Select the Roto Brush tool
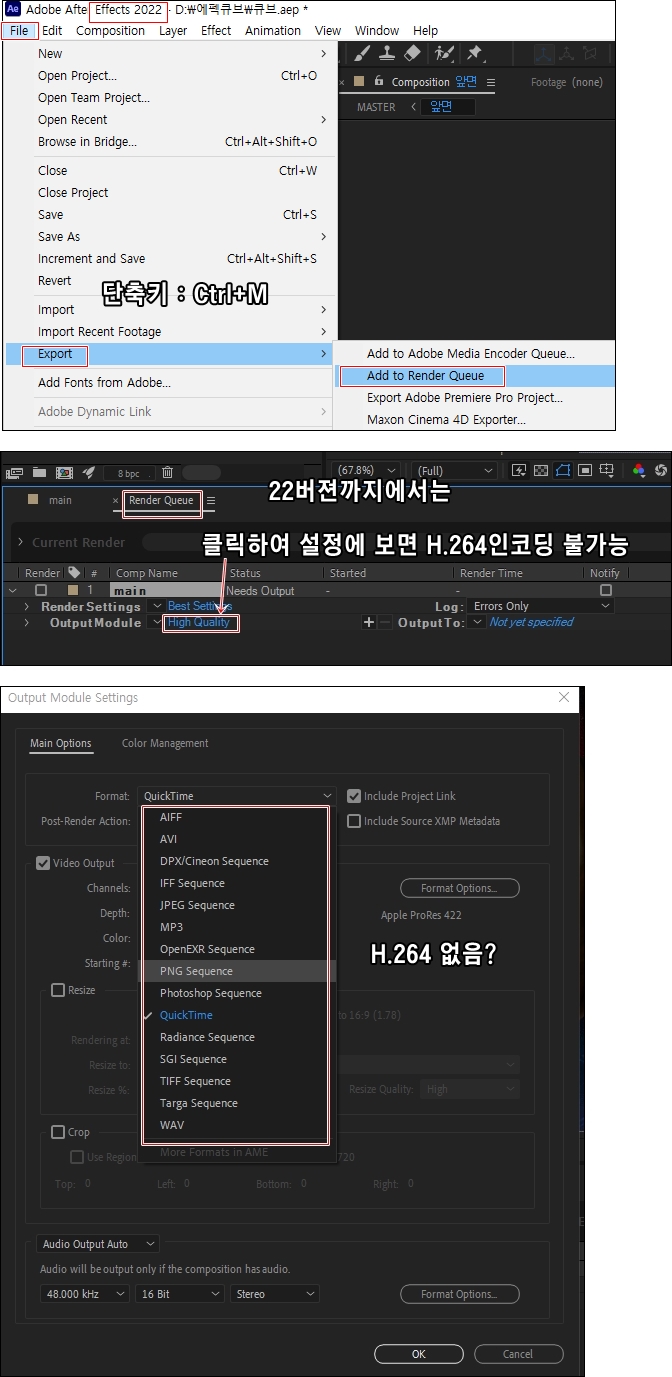 coord(444,53)
